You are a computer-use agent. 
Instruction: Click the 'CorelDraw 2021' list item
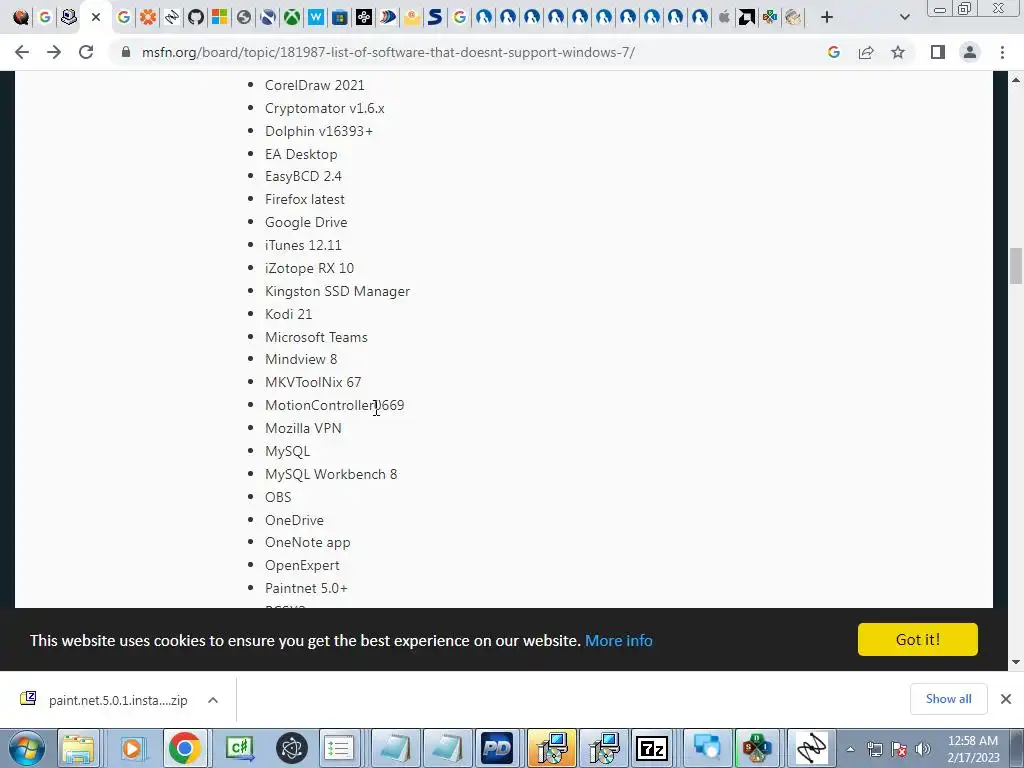pyautogui.click(x=315, y=86)
